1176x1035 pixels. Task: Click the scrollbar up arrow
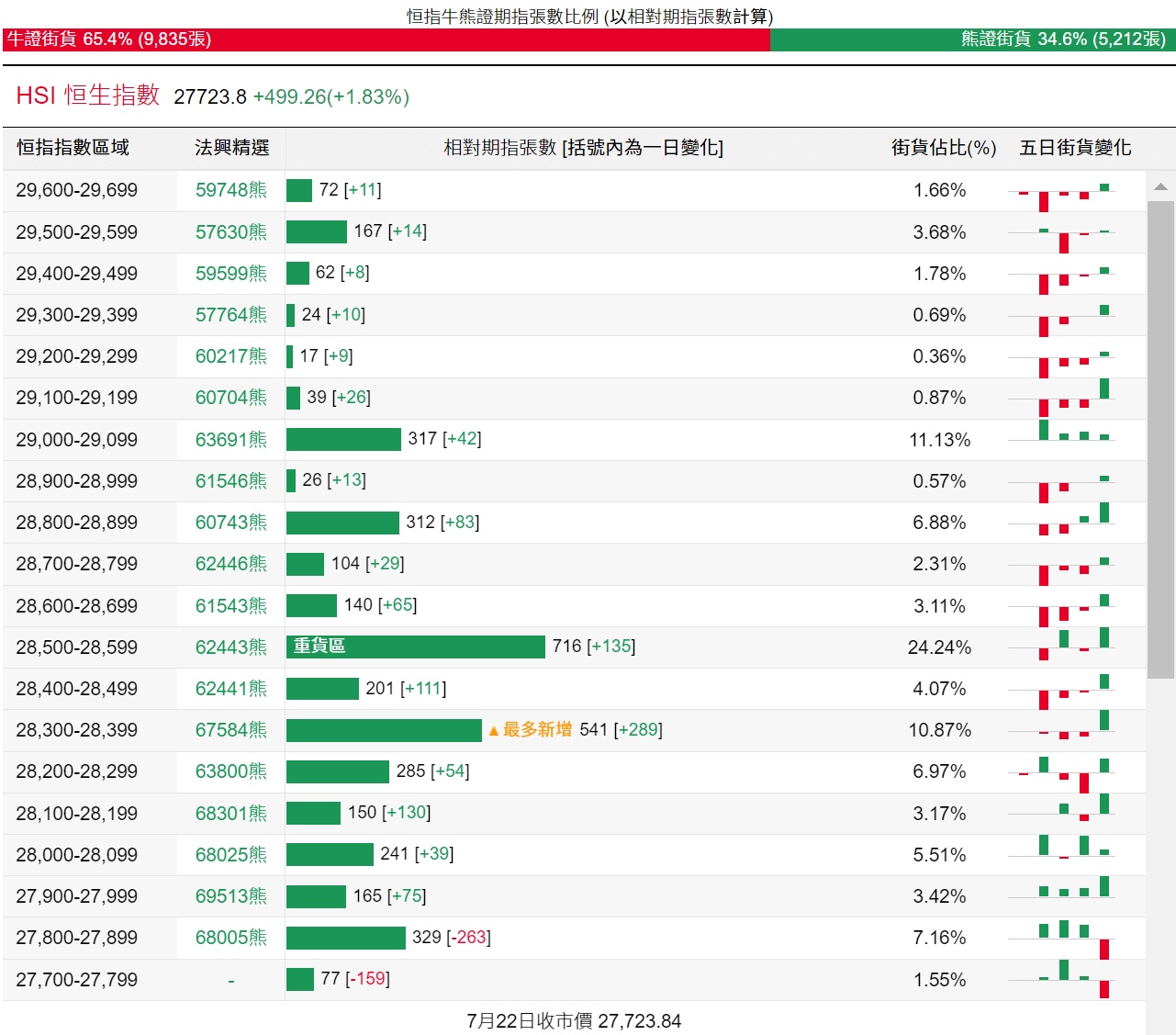pos(1160,186)
